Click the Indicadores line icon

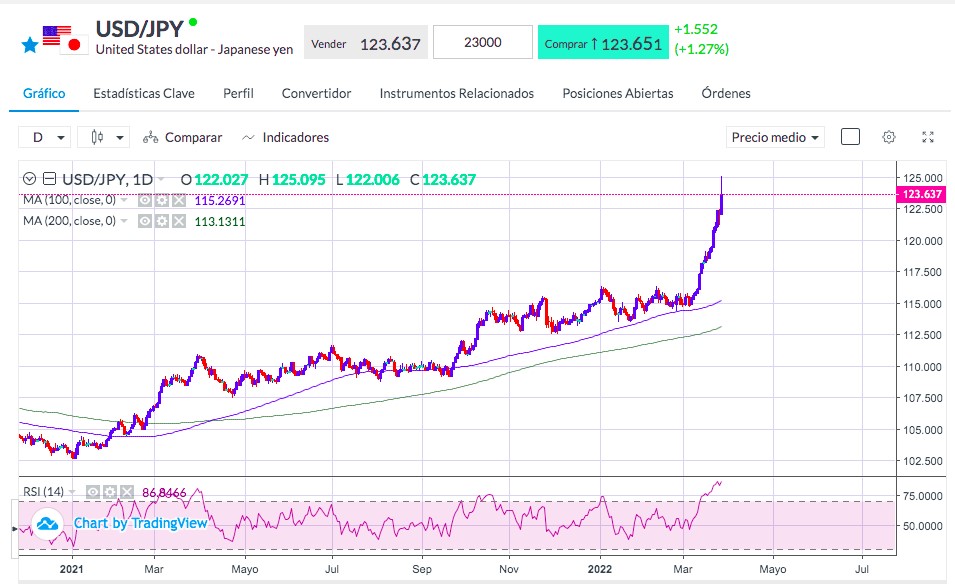(248, 138)
